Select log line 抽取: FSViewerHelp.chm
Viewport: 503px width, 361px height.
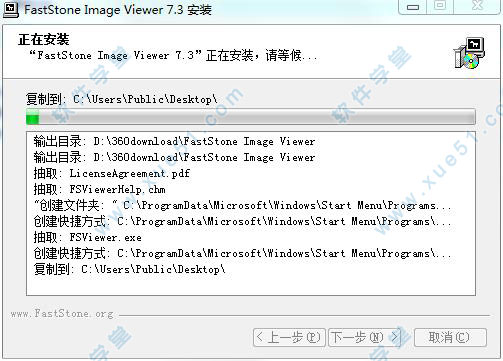pos(99,189)
